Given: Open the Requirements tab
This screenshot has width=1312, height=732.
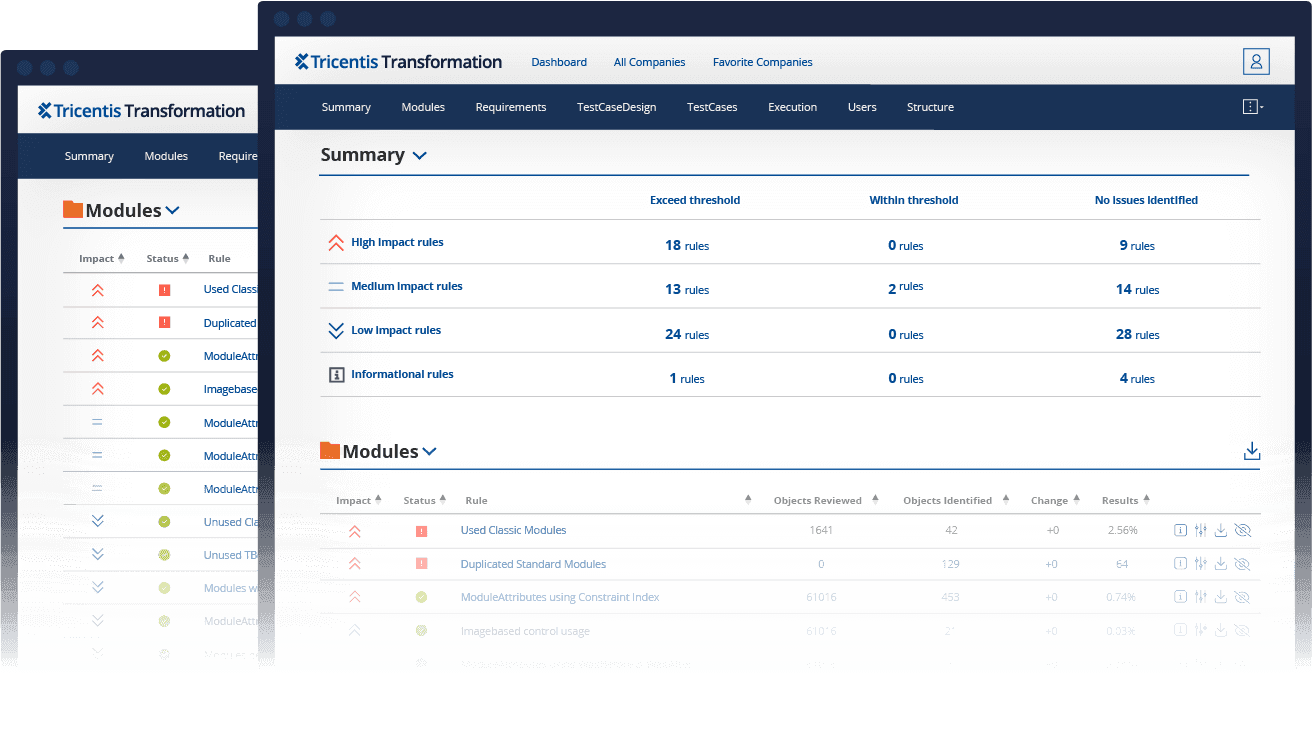Looking at the screenshot, I should pyautogui.click(x=510, y=107).
